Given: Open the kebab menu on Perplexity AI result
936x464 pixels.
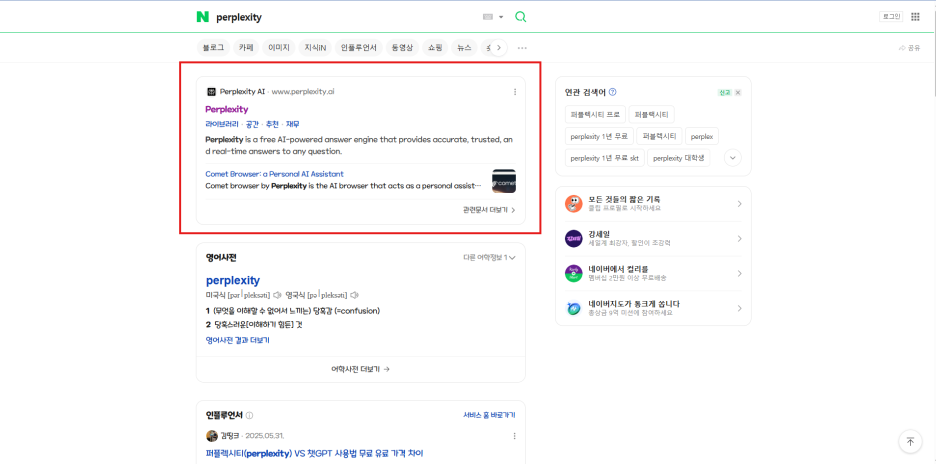Looking at the screenshot, I should click(515, 92).
